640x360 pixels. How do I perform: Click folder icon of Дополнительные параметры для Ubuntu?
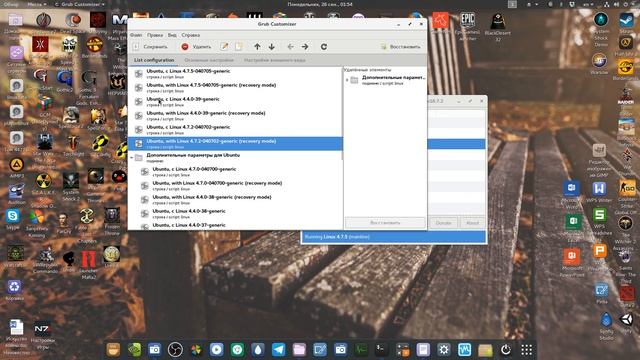pyautogui.click(x=139, y=158)
